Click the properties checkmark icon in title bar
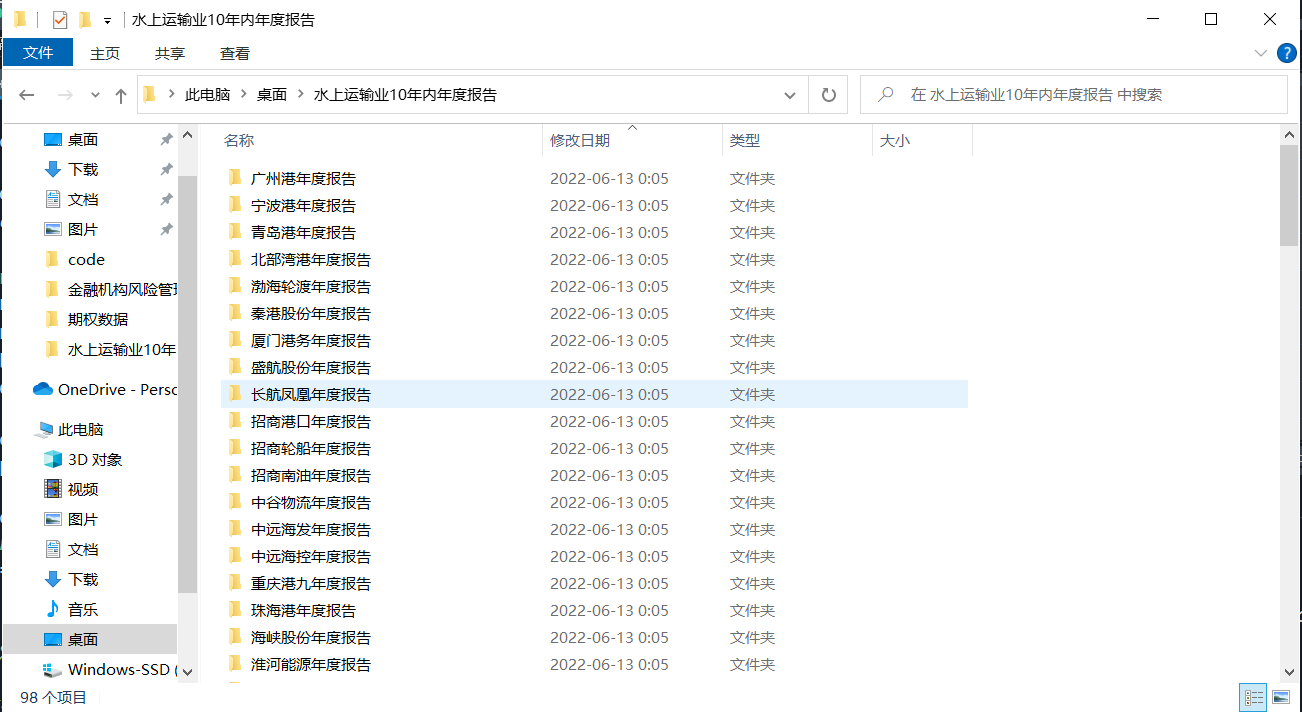 (x=59, y=19)
